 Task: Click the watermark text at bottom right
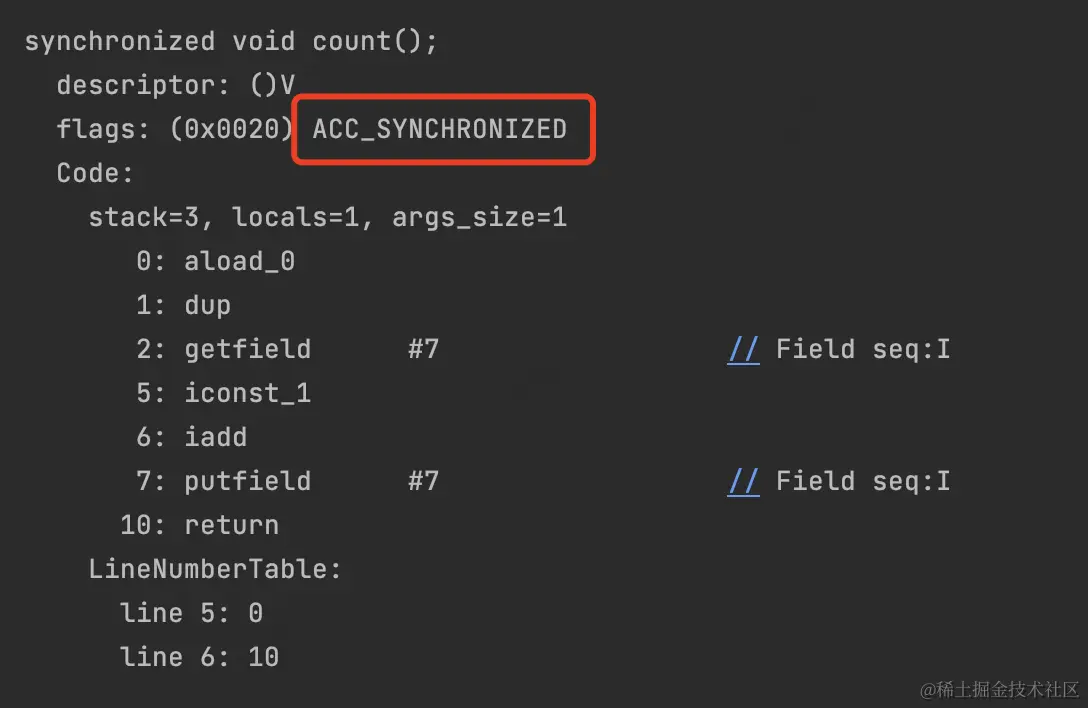point(999,690)
